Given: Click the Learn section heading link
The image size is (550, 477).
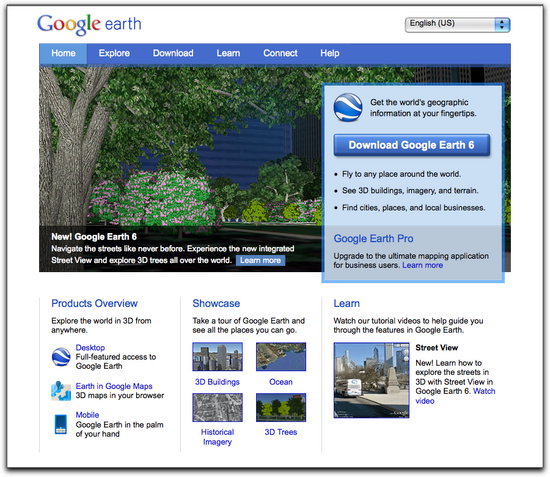Looking at the screenshot, I should (x=347, y=303).
